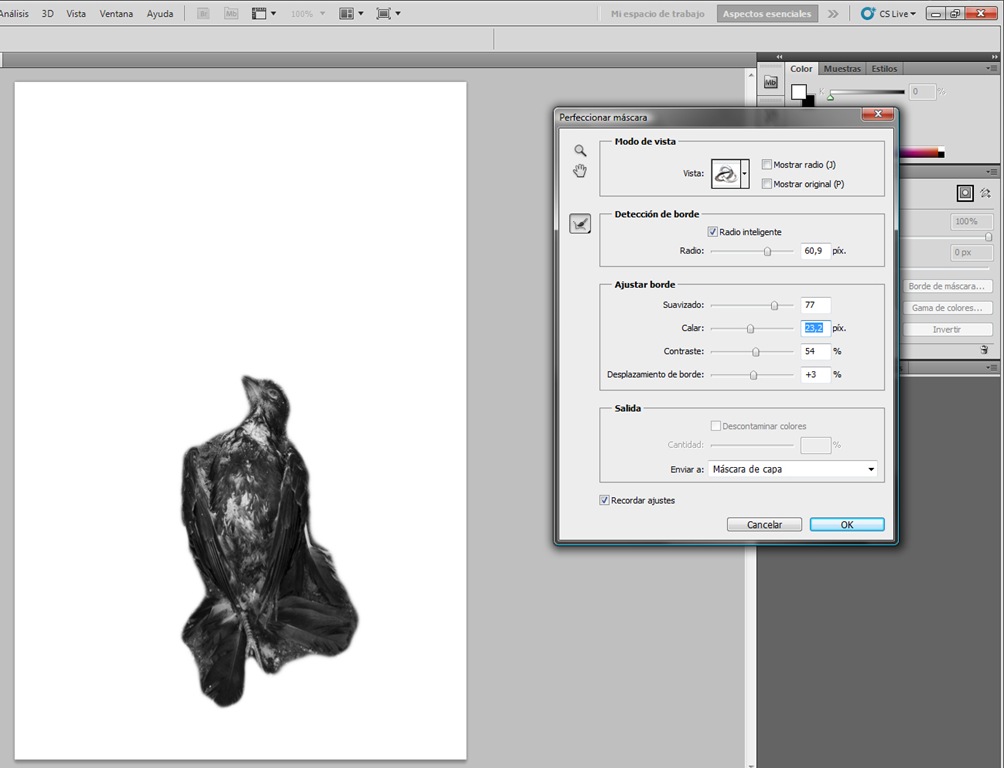The width and height of the screenshot is (1004, 768).
Task: Expand the workspace switcher chevrons
Action: (833, 13)
